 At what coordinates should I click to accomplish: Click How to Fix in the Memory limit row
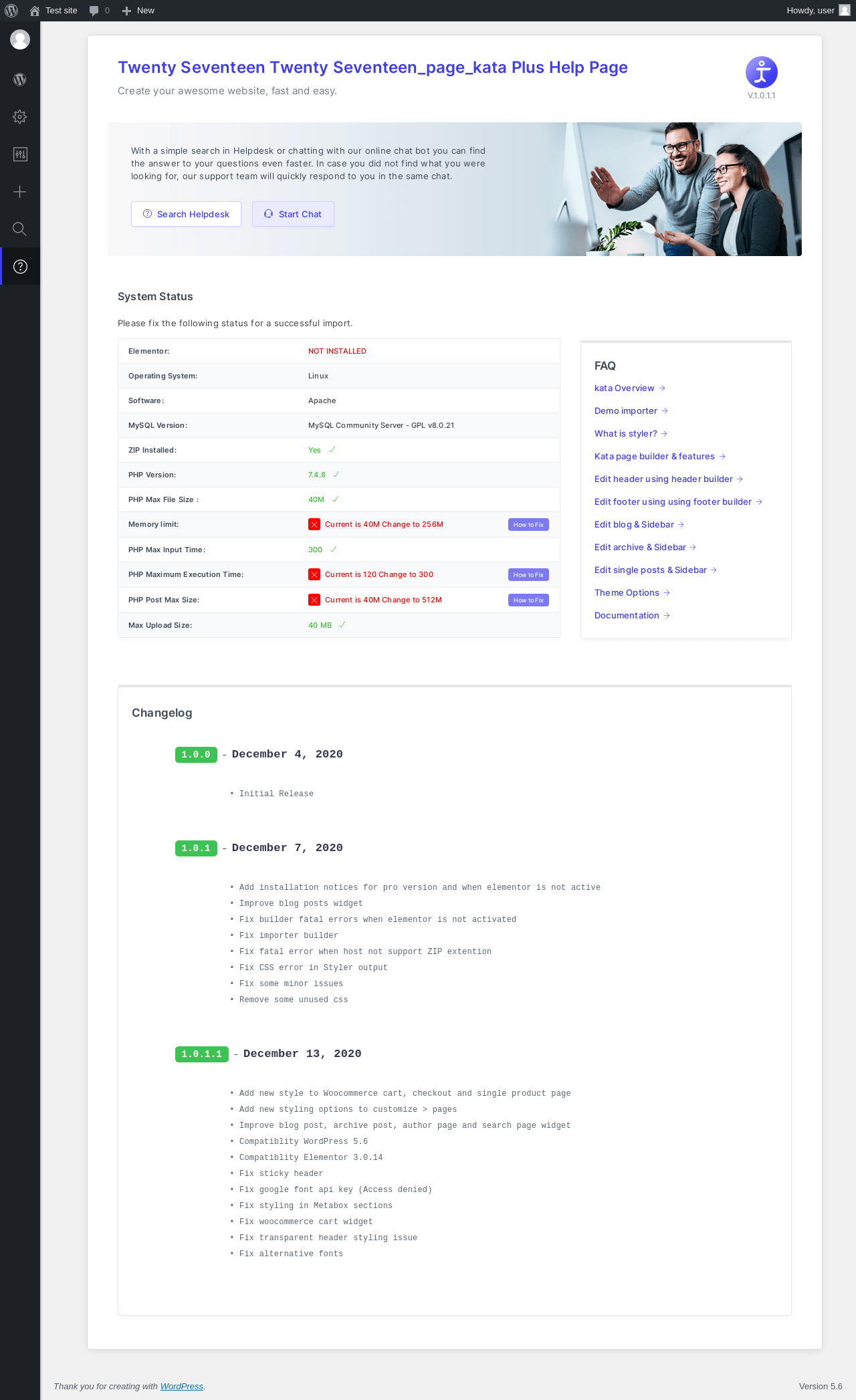528,525
